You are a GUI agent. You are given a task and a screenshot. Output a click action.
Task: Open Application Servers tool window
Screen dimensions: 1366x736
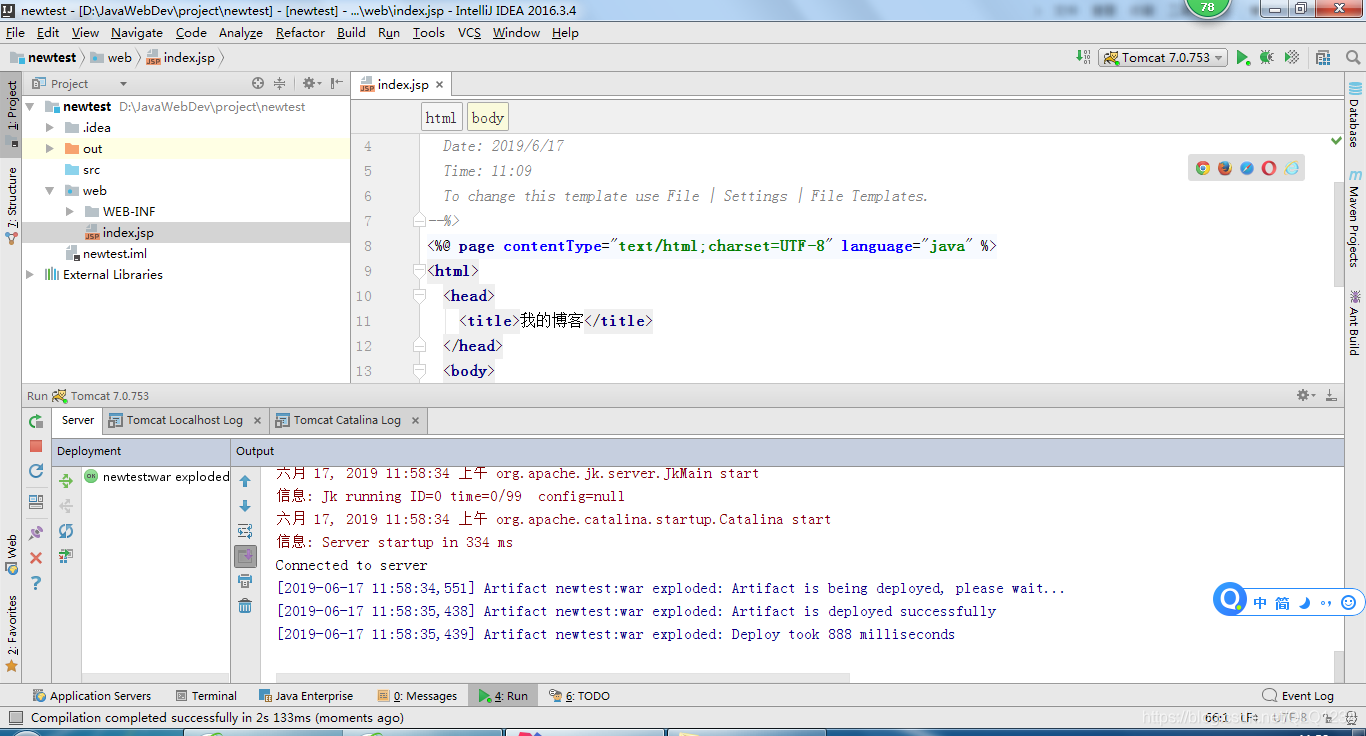92,696
